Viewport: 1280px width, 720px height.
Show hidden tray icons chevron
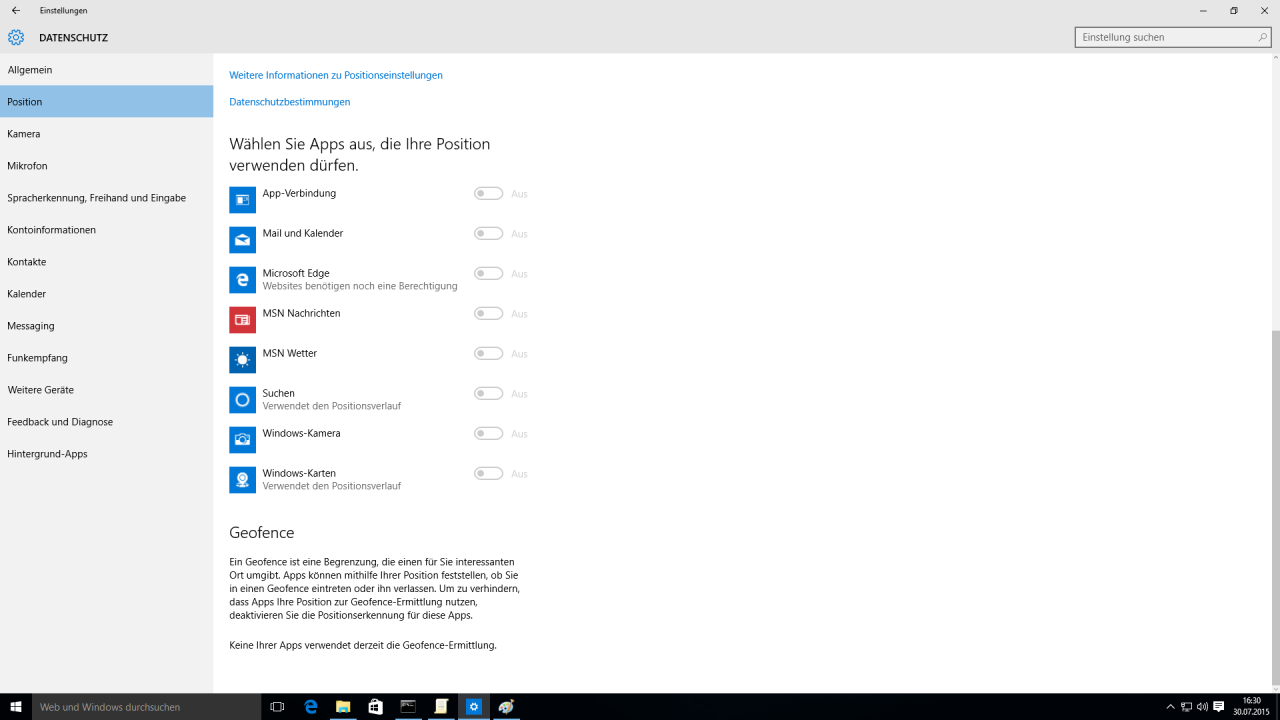(1170, 707)
